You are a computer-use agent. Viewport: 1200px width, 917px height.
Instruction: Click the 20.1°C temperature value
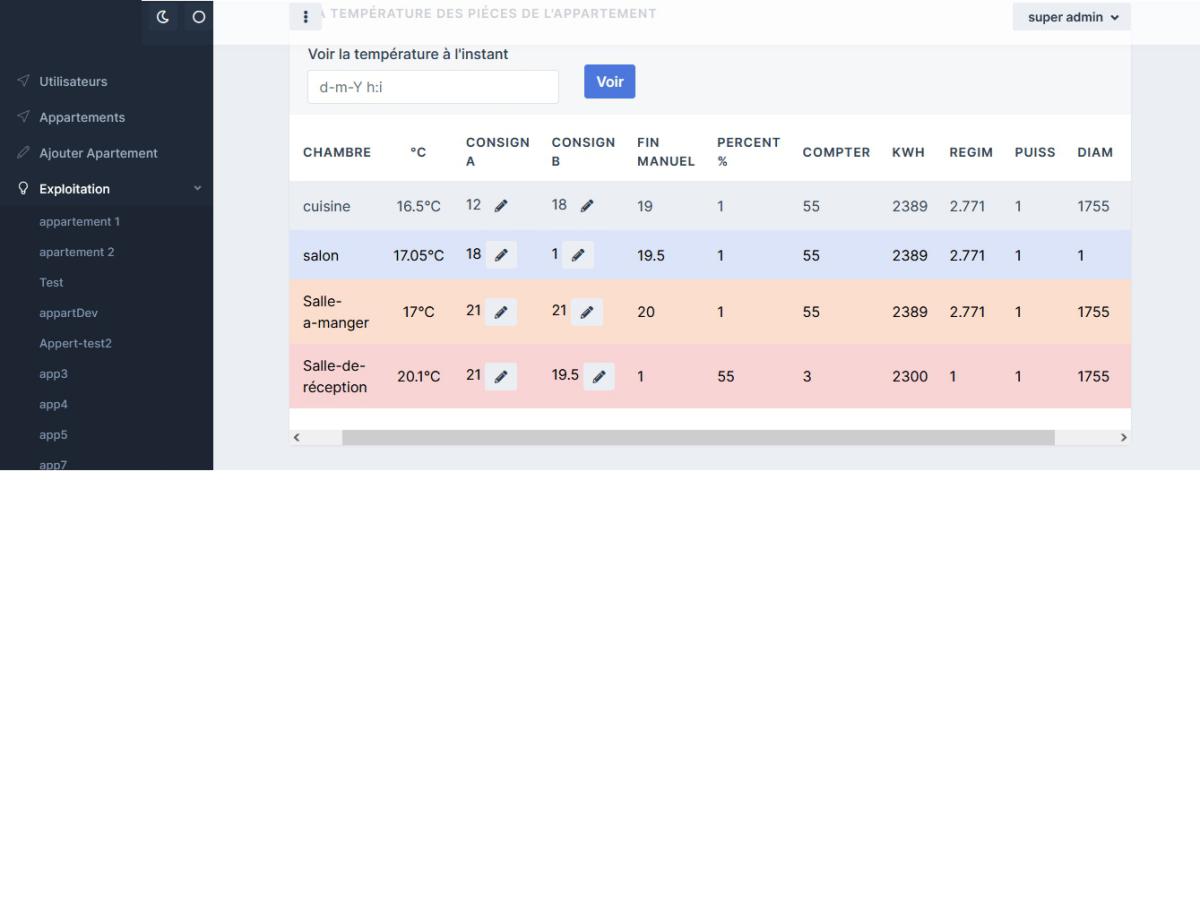tap(418, 377)
